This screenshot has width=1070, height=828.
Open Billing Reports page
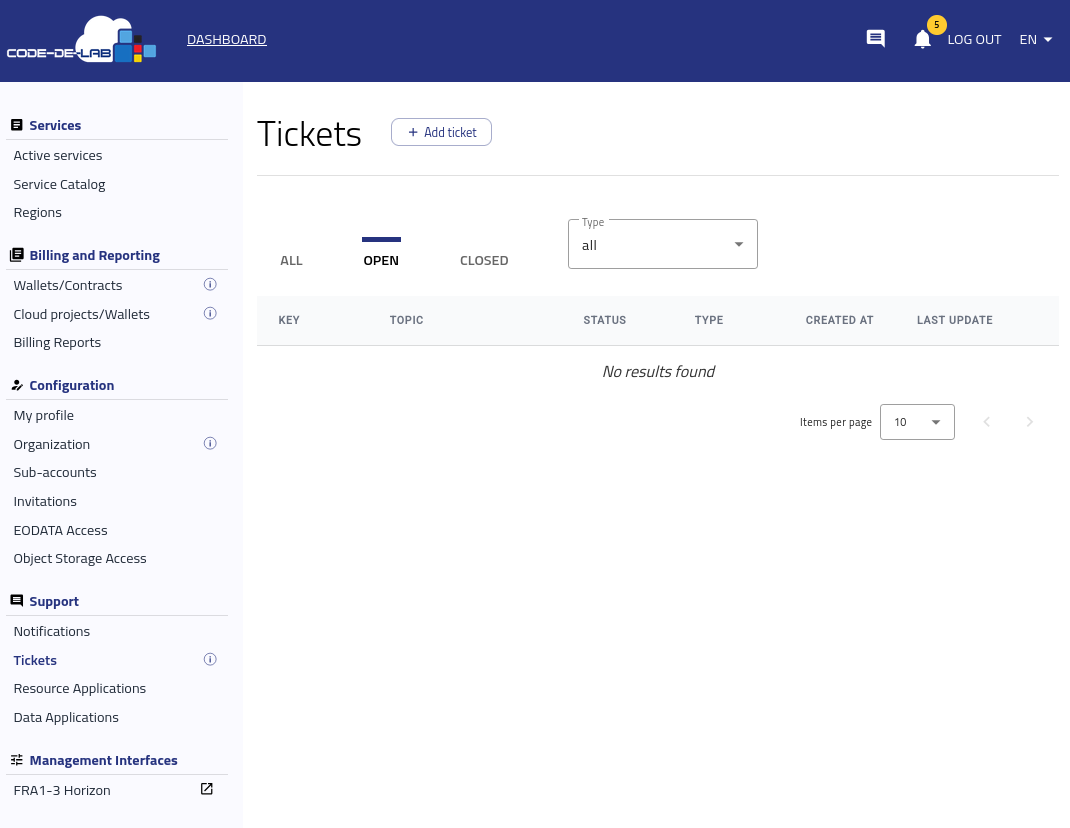coord(57,343)
